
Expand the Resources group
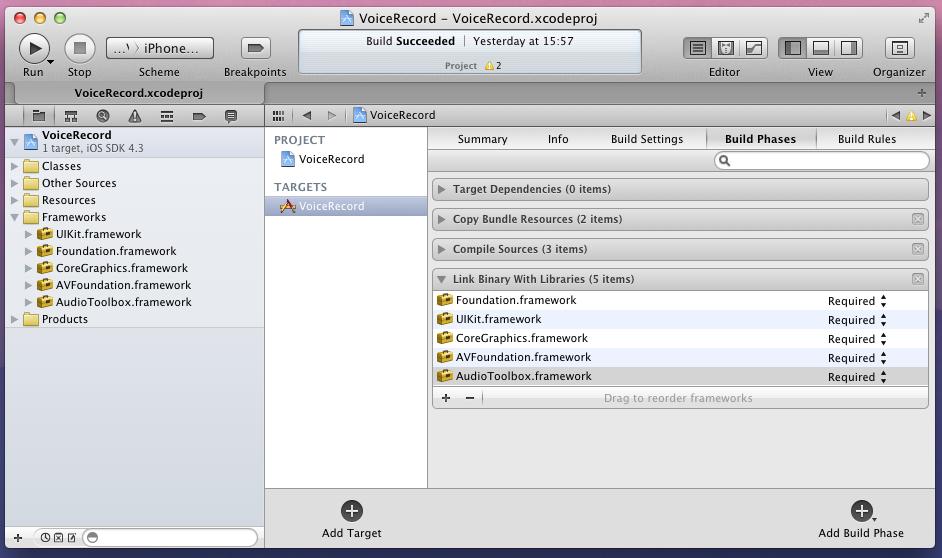(x=14, y=200)
